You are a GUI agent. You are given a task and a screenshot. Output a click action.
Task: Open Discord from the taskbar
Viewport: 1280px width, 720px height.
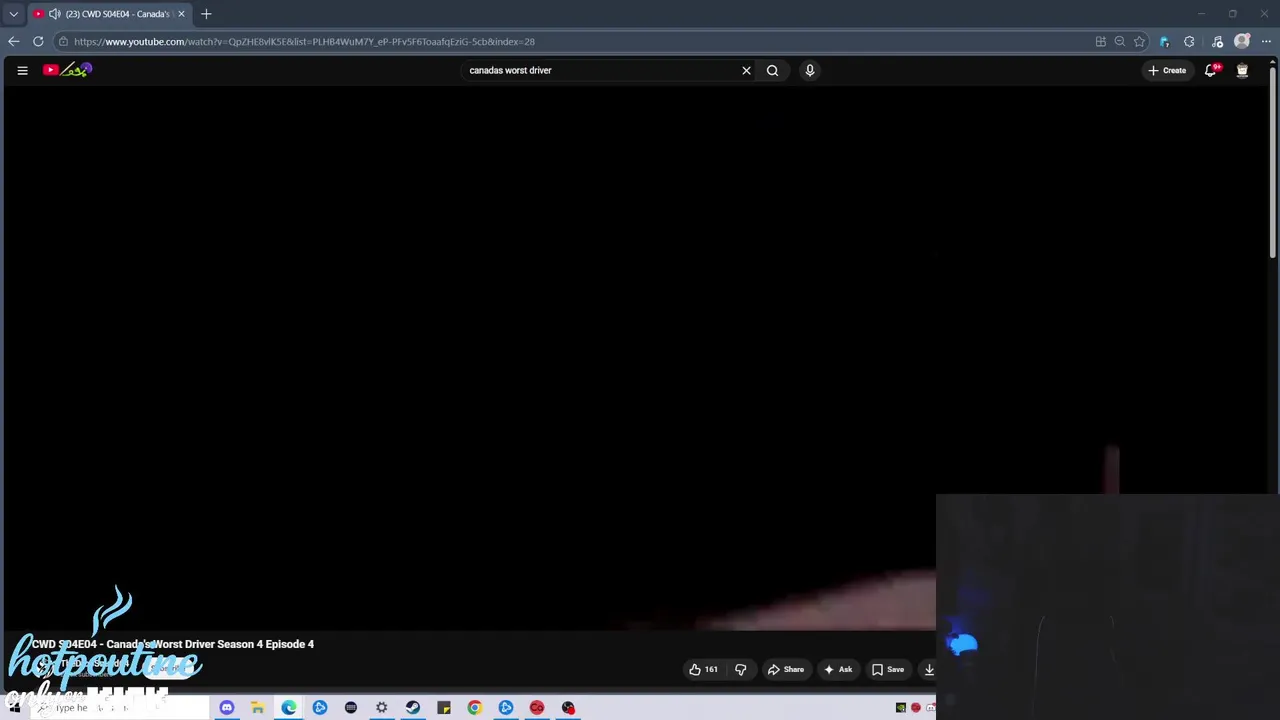click(227, 708)
